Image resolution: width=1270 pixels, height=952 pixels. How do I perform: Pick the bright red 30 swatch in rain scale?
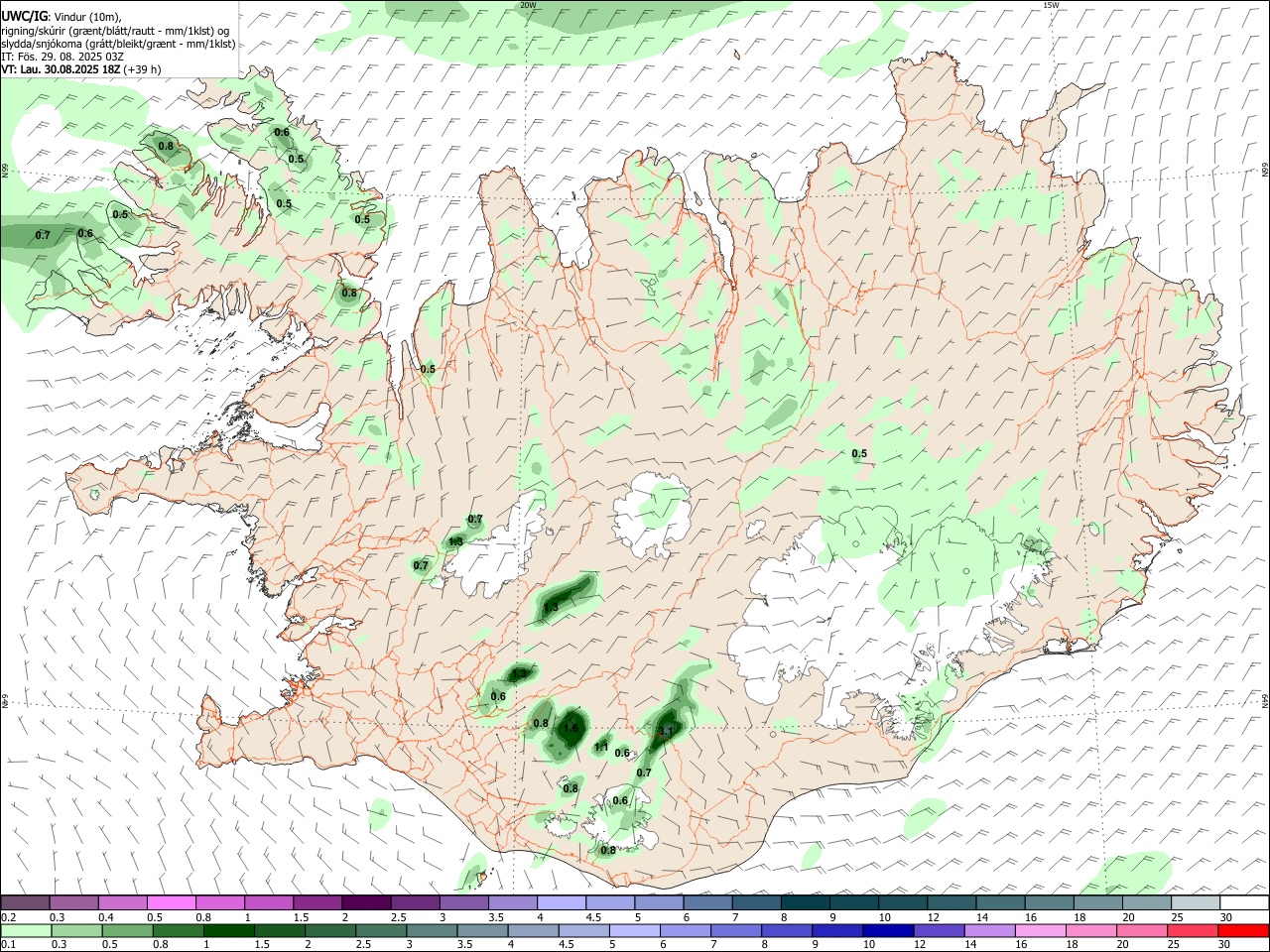click(1242, 930)
